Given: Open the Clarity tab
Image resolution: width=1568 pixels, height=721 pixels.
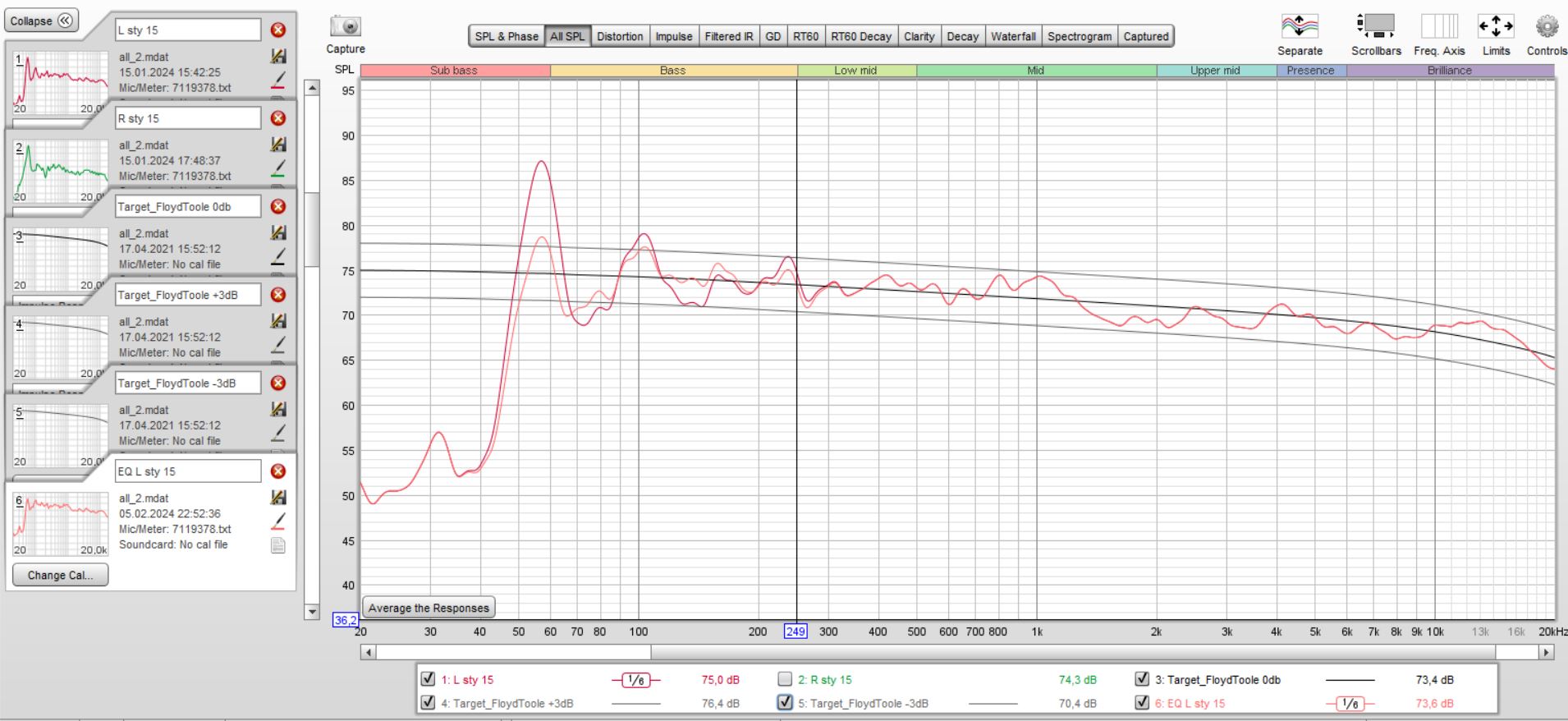Looking at the screenshot, I should coord(919,36).
